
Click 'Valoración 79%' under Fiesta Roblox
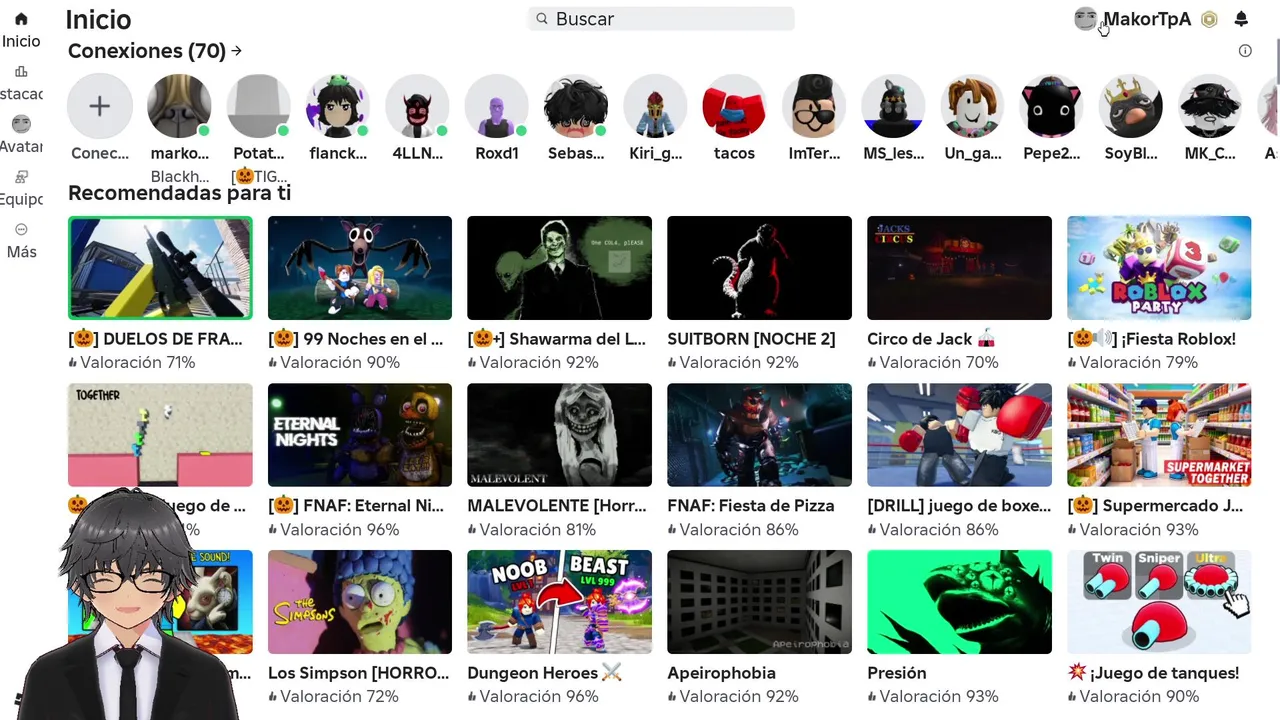1138,363
